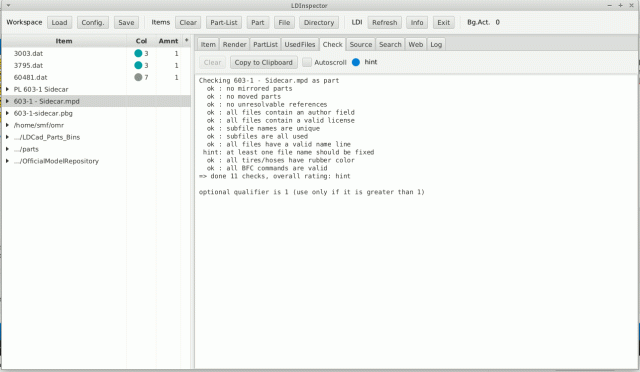The image size is (640, 372).
Task: Expand the 603-1-sidecar.pbg item
Action: (7, 113)
